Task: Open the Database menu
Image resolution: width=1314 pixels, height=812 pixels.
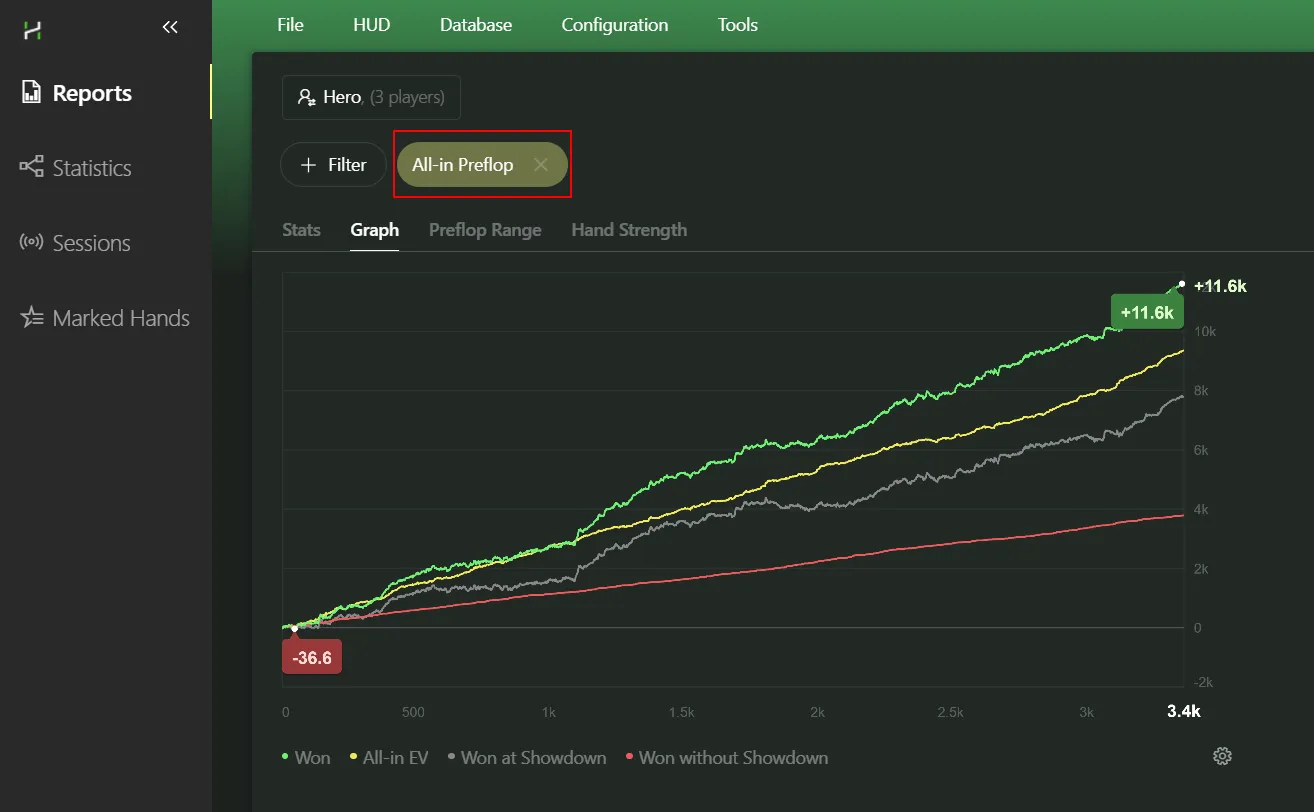Action: (x=476, y=25)
